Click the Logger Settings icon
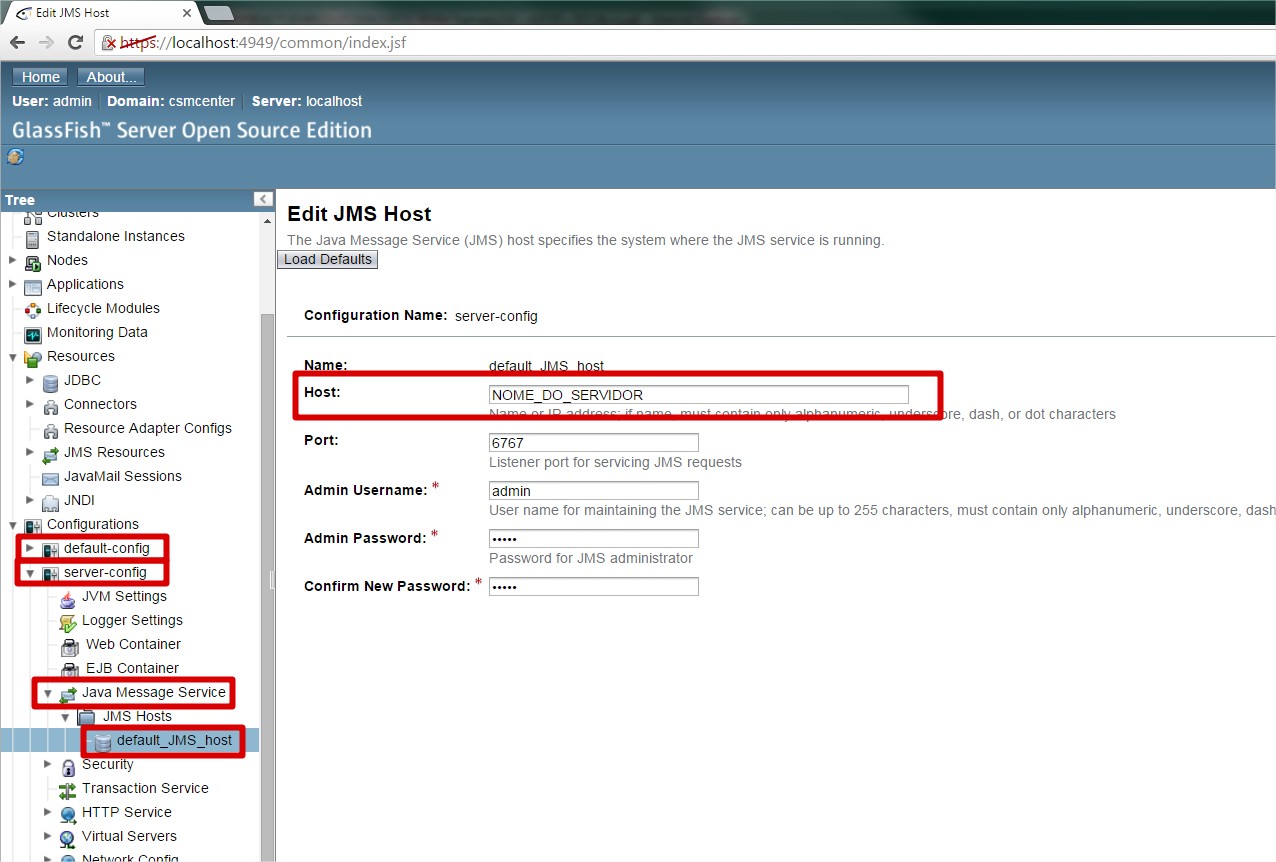Viewport: 1276px width, 862px height. pyautogui.click(x=68, y=621)
